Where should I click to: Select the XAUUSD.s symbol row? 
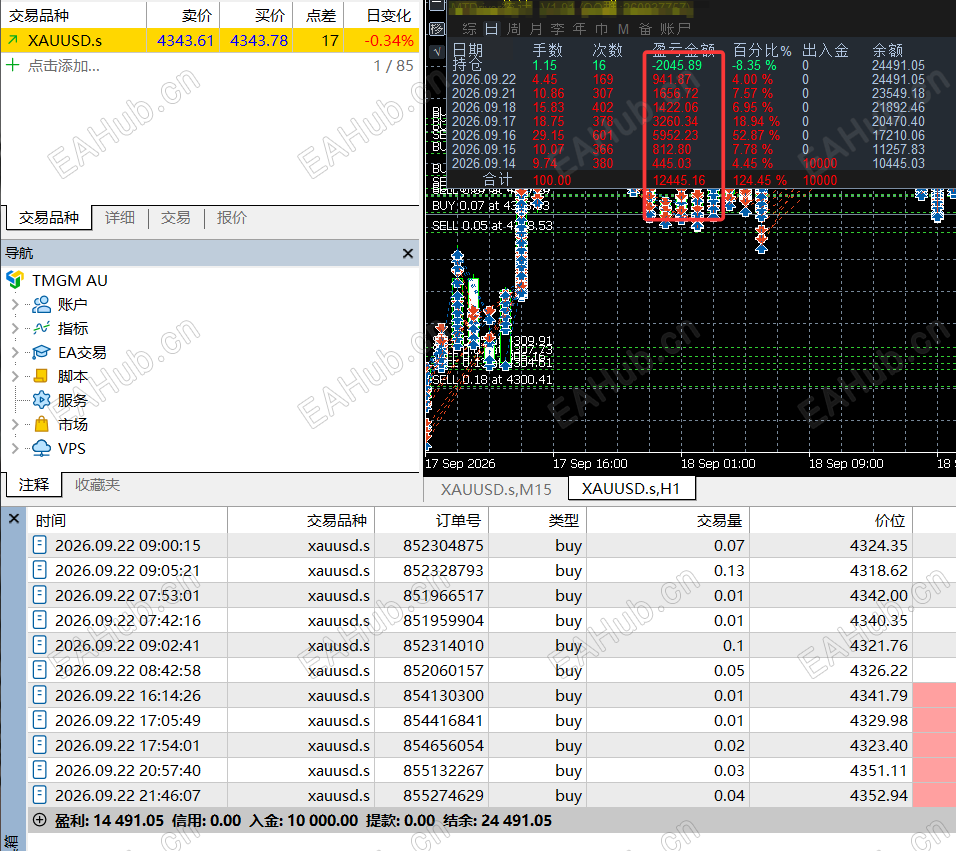click(210, 40)
